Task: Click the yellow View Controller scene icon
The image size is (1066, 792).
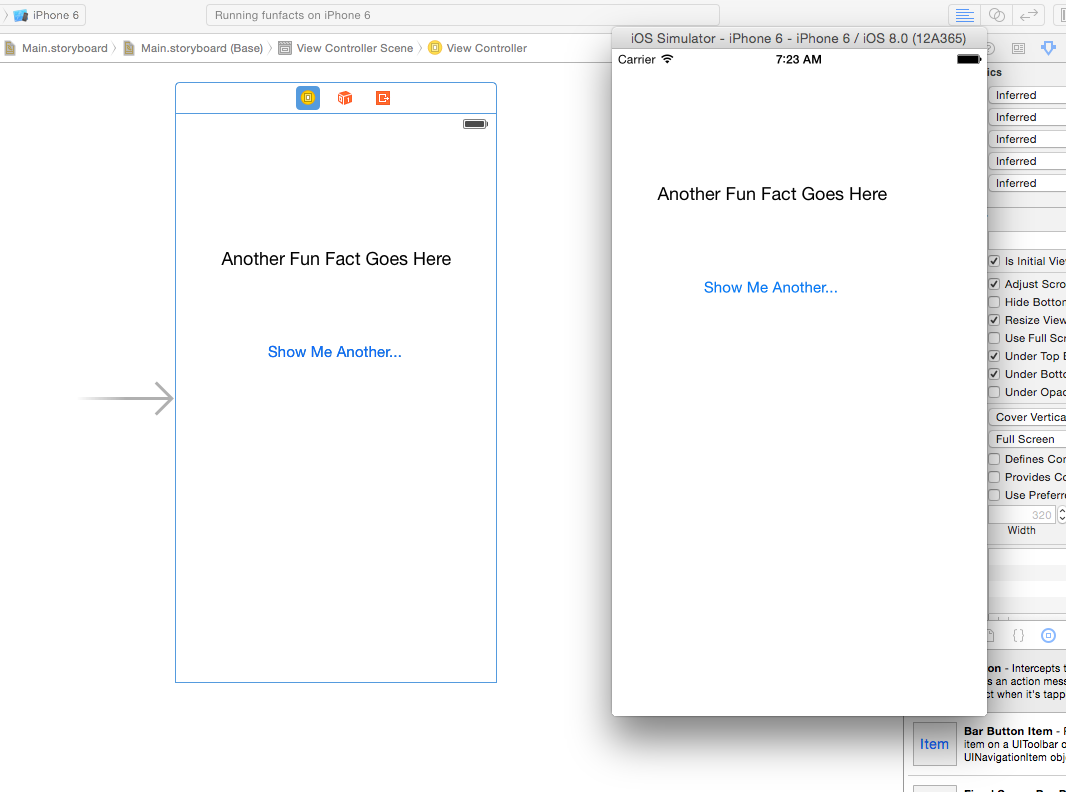Action: pyautogui.click(x=308, y=98)
